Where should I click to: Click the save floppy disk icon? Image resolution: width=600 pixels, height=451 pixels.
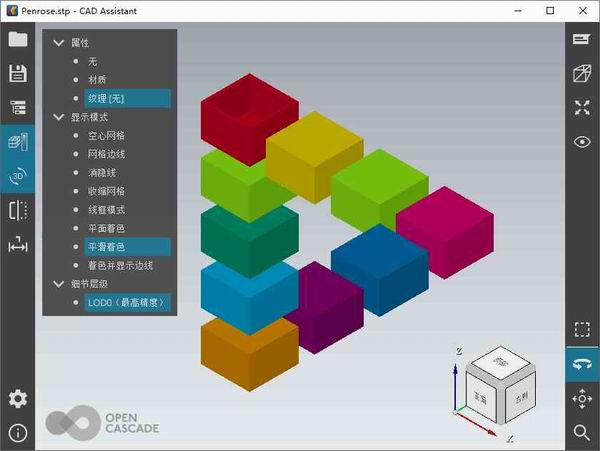18,73
